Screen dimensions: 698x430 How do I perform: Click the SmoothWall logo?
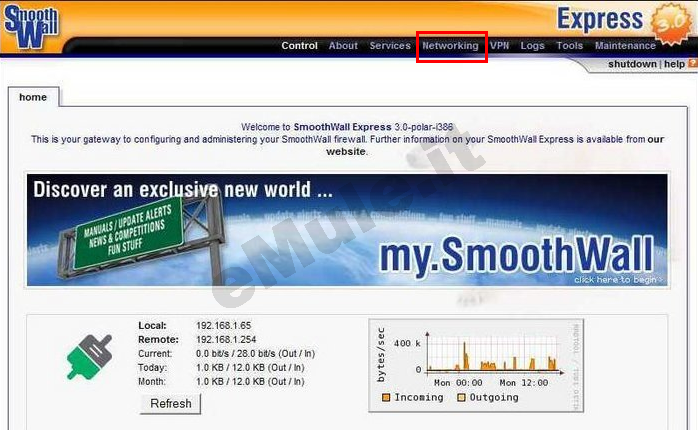point(31,27)
